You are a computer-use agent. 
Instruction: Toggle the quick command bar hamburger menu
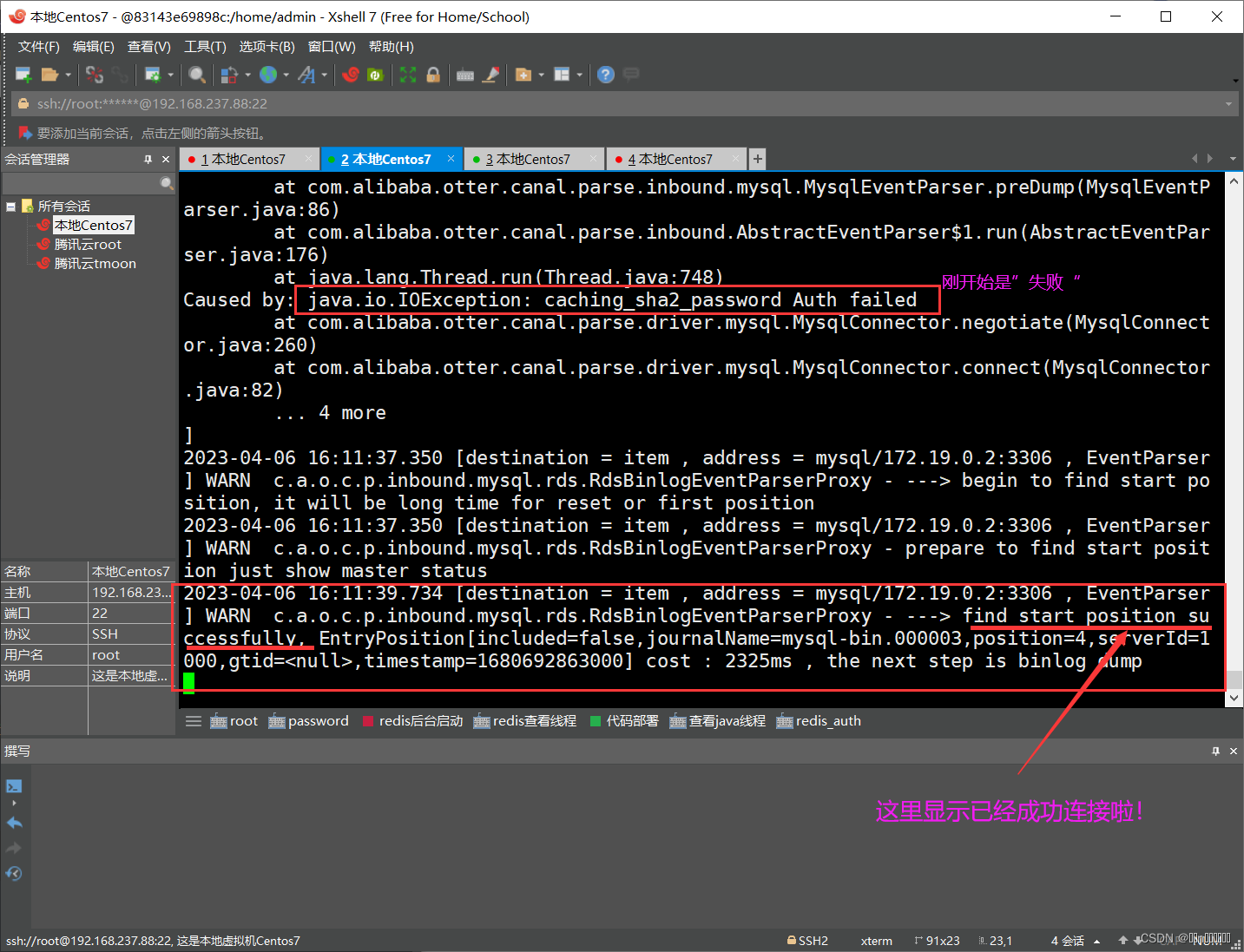(194, 720)
